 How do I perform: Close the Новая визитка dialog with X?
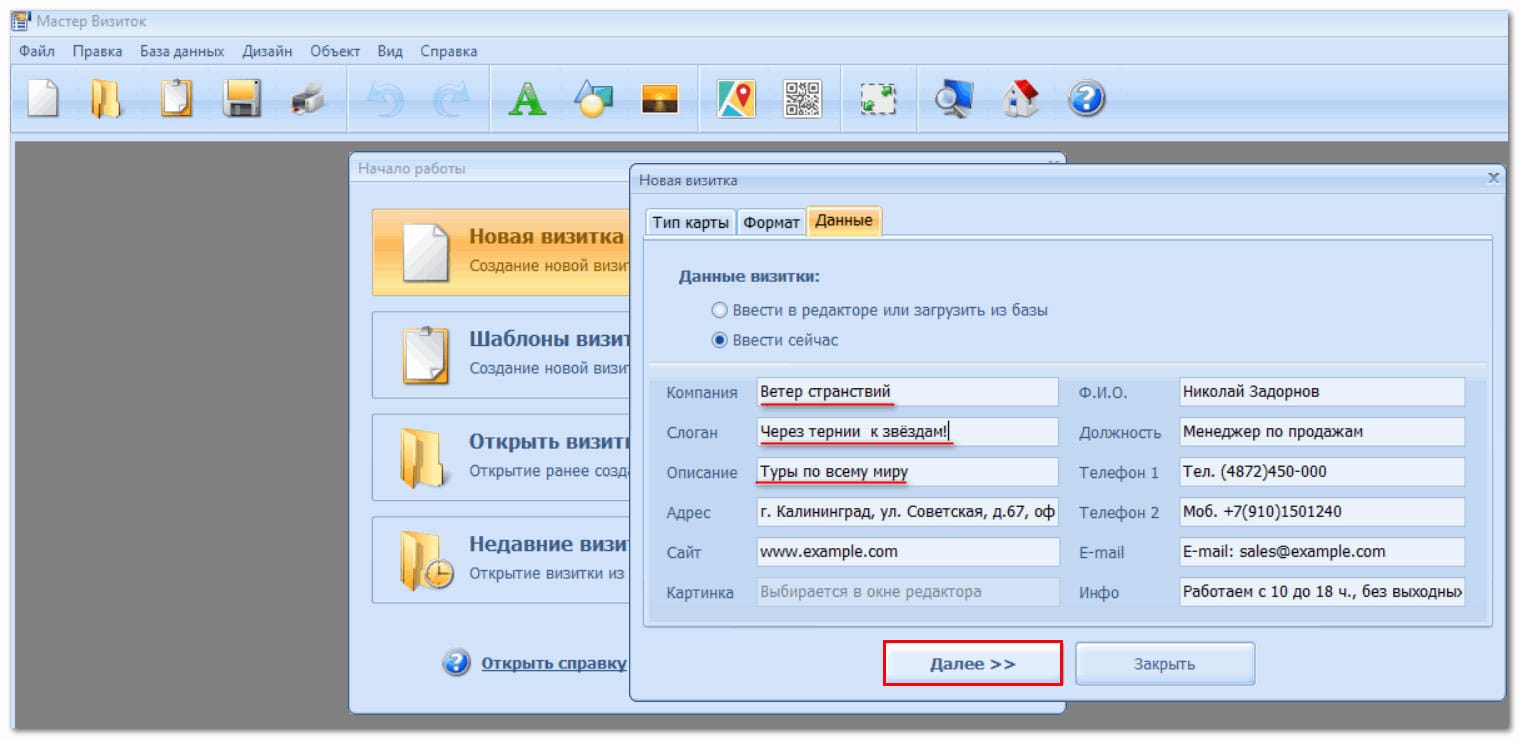click(x=1493, y=178)
